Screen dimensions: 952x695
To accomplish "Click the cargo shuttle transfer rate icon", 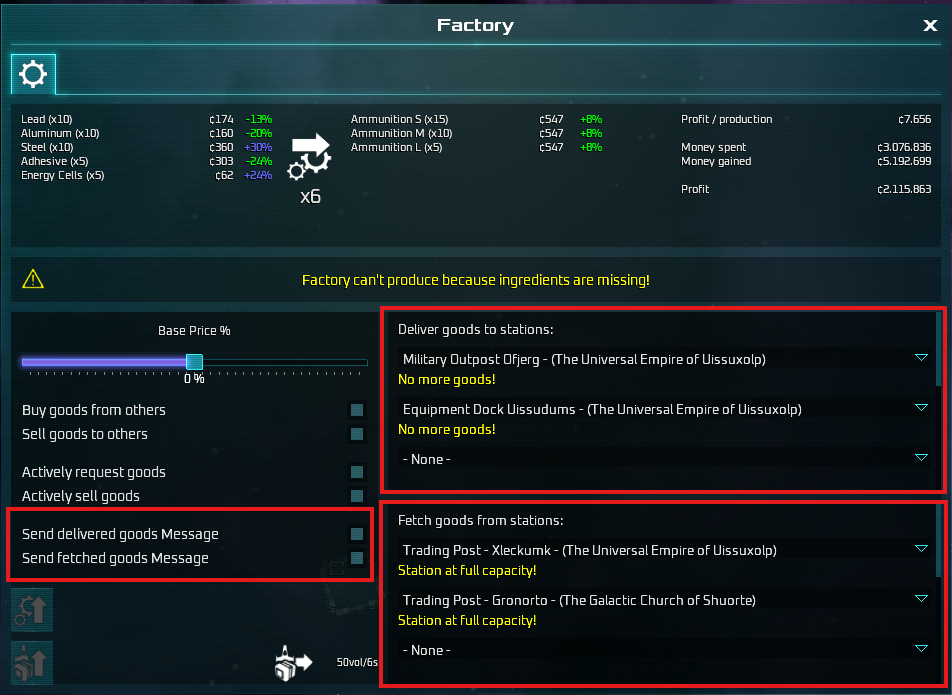I will click(x=293, y=662).
